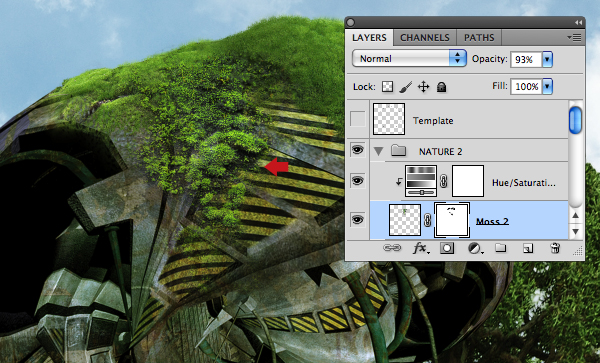600x363 pixels.
Task: Switch to the Paths tab
Action: click(479, 37)
